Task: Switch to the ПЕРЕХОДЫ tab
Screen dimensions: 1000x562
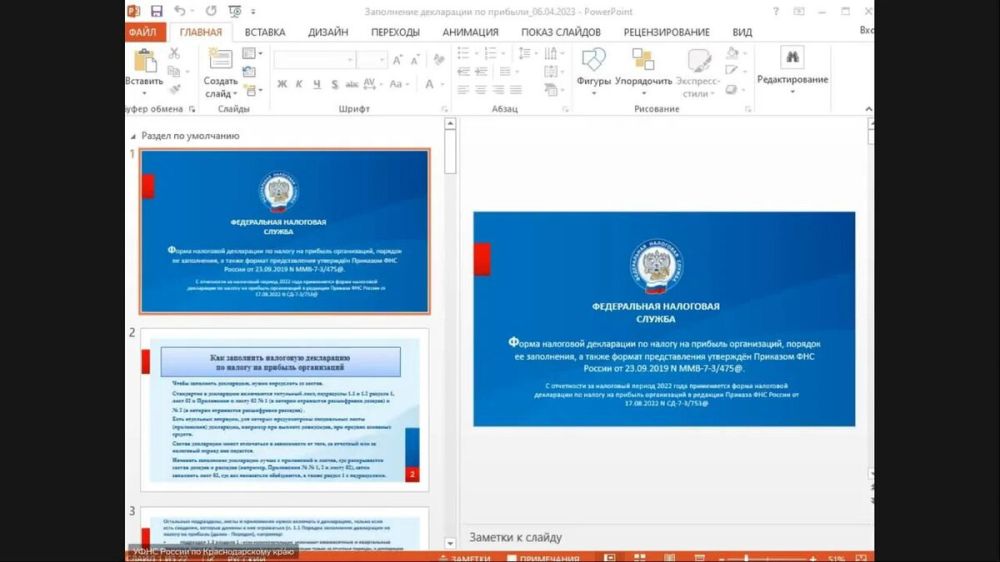Action: tap(395, 32)
